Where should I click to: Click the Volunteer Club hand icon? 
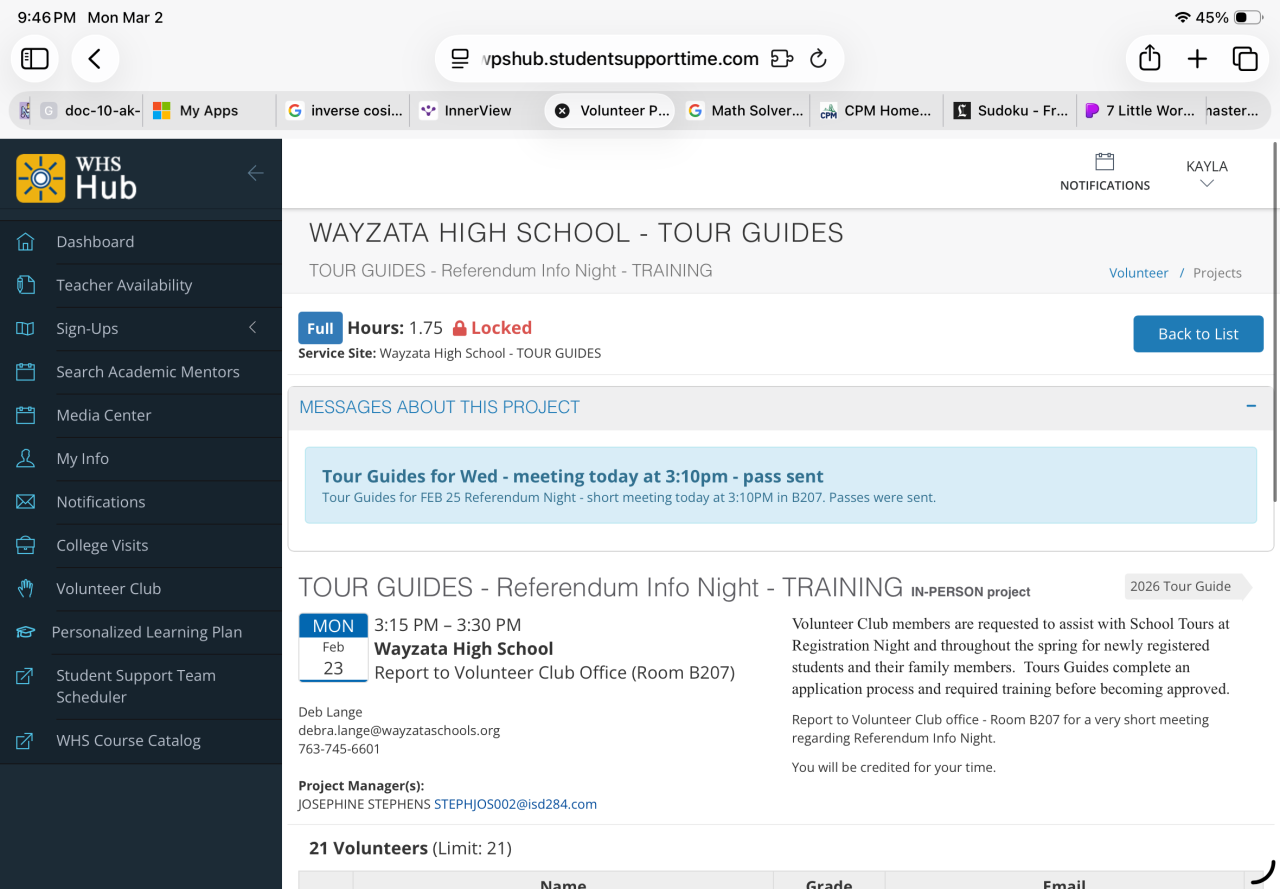click(x=26, y=589)
